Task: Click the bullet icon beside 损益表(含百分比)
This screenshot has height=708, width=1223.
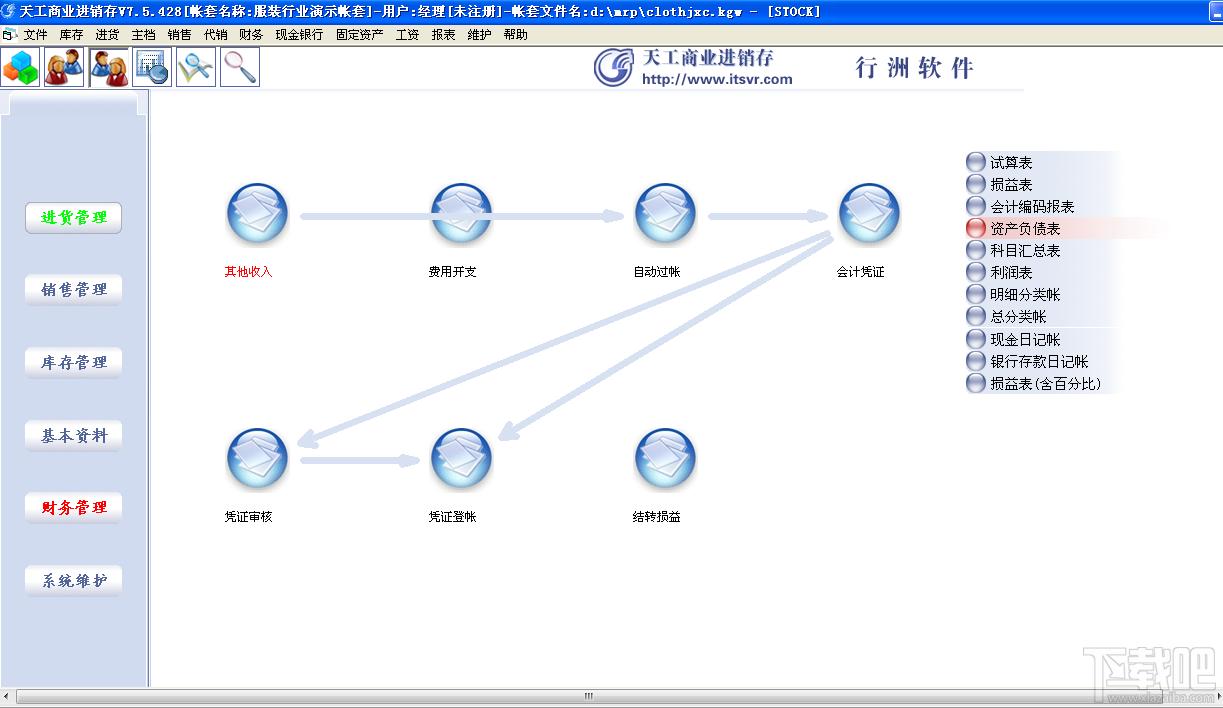Action: pos(976,383)
